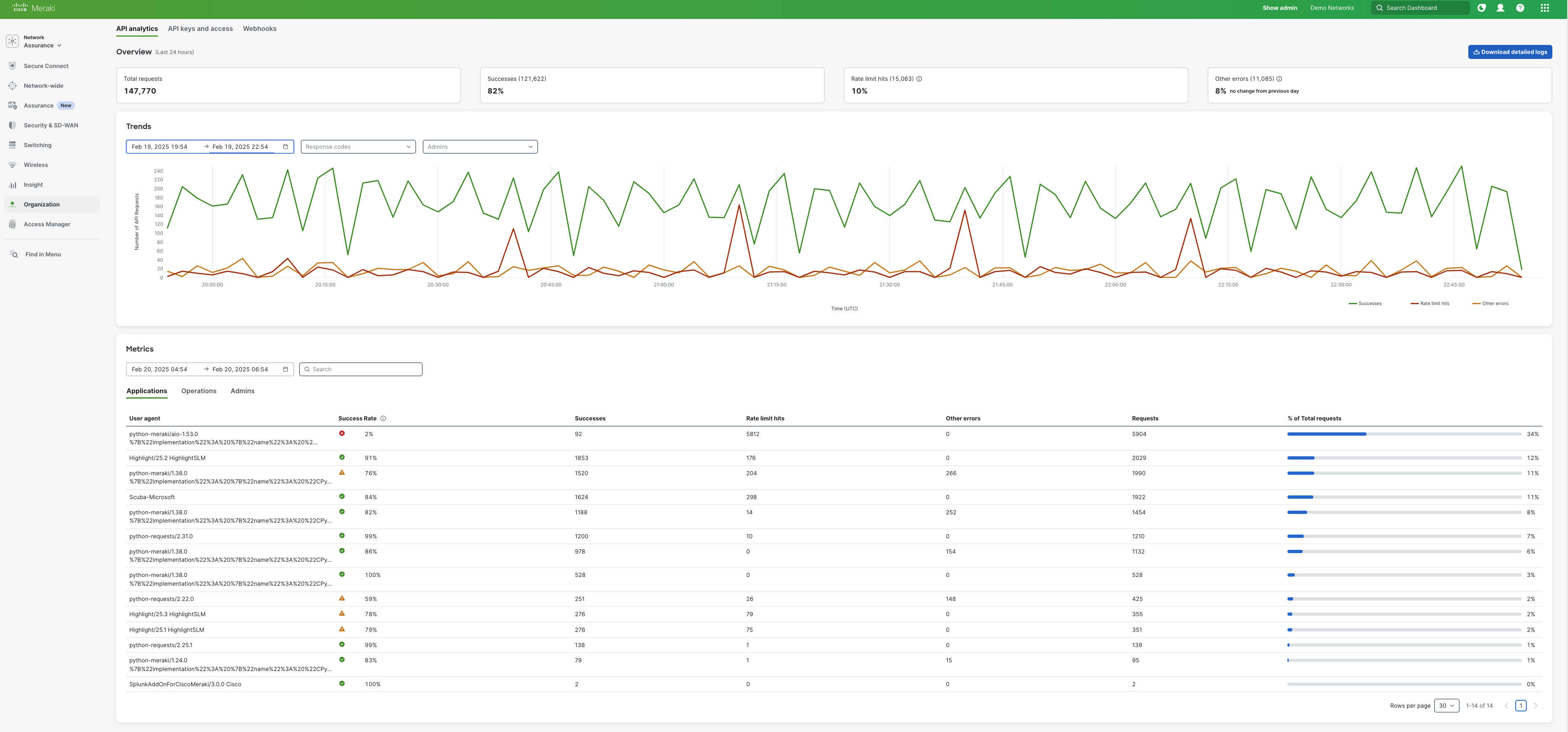1568x732 pixels.
Task: Toggle the Successes series in the chart legend
Action: coord(1365,303)
